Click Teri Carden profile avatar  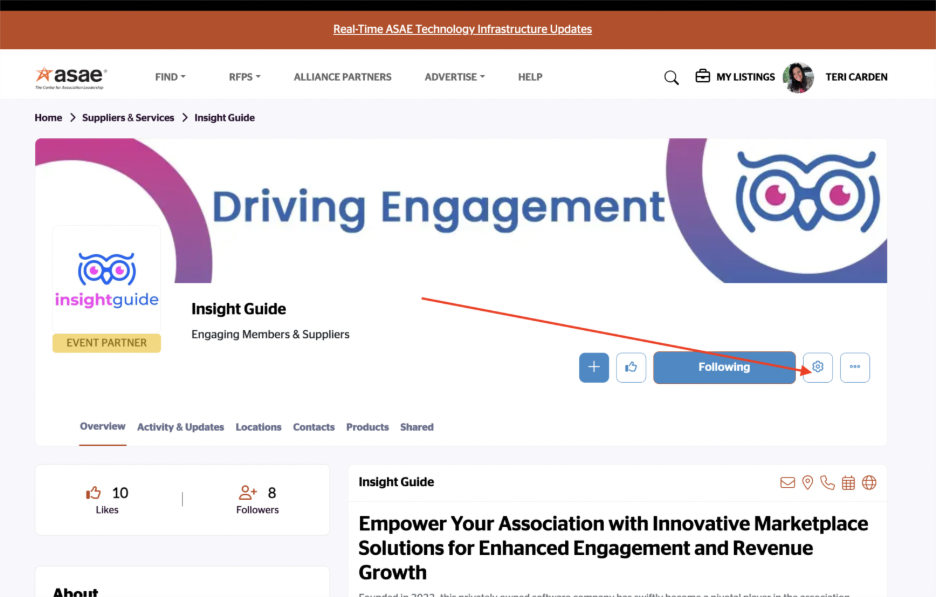coord(799,77)
